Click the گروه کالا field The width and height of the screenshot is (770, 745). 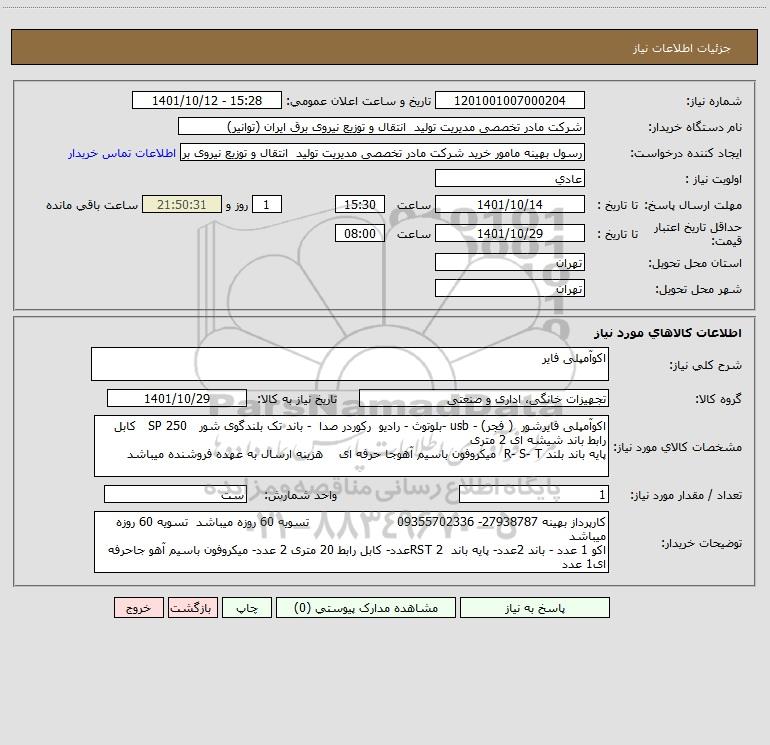pos(484,398)
